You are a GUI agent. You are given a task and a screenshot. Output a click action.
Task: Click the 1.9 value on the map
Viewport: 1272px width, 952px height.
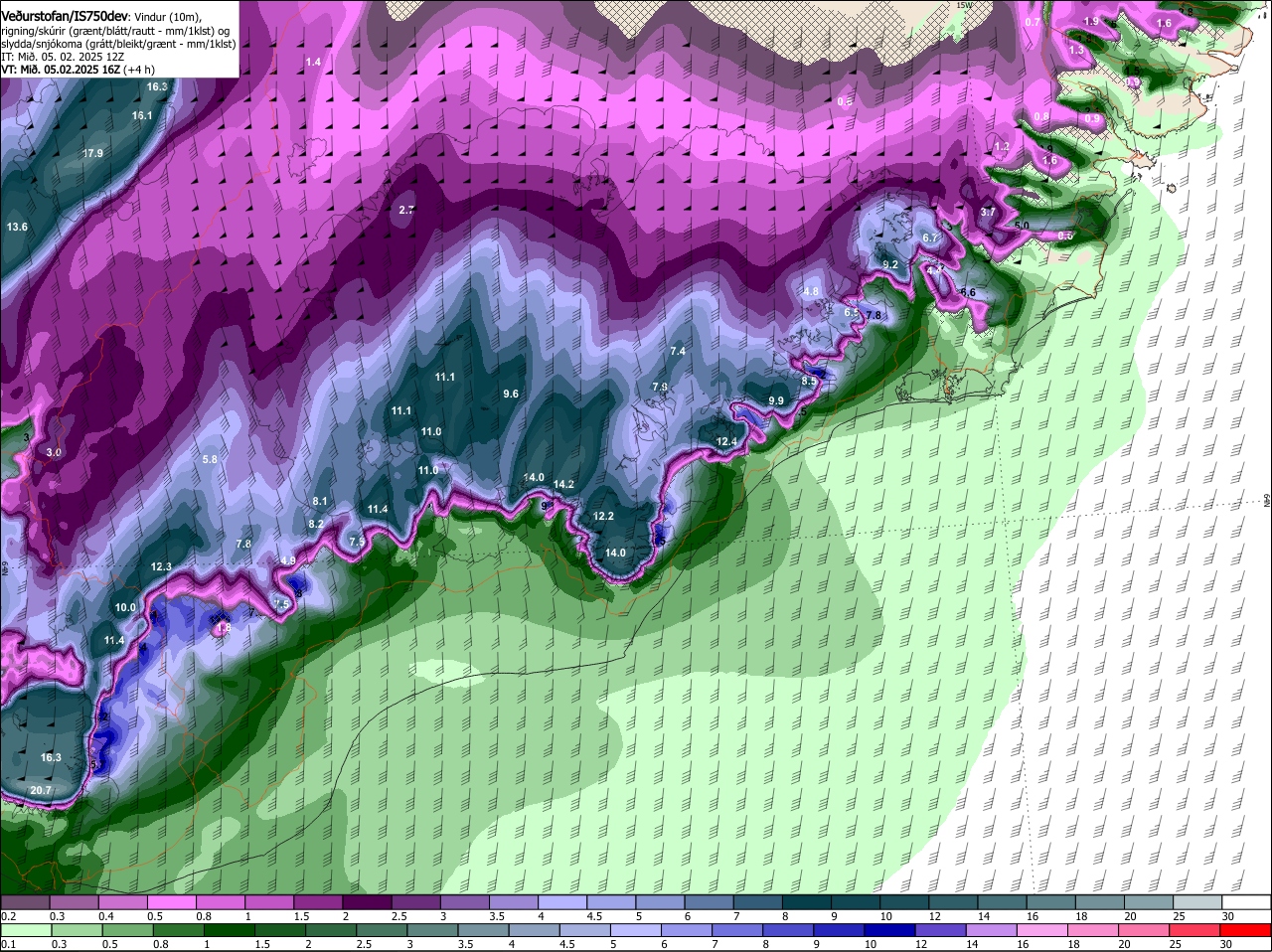coord(1091,21)
